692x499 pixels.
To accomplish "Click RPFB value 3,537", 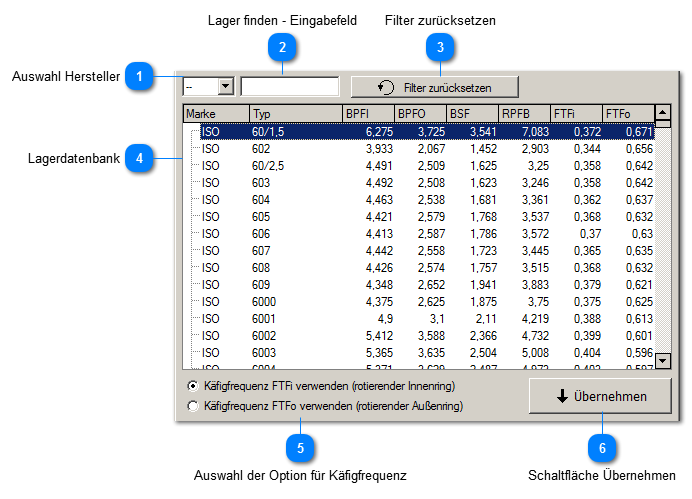I will pos(535,217).
